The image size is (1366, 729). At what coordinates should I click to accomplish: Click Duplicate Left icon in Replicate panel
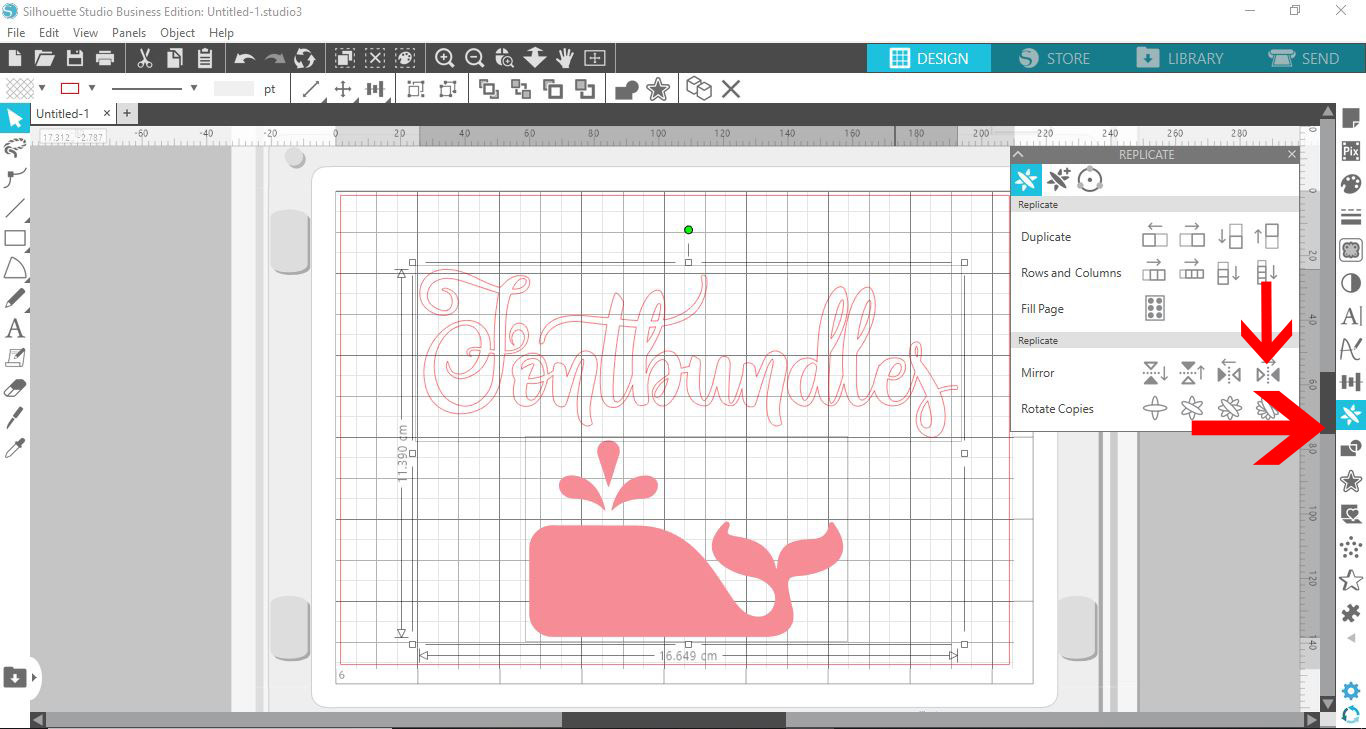coord(1155,236)
